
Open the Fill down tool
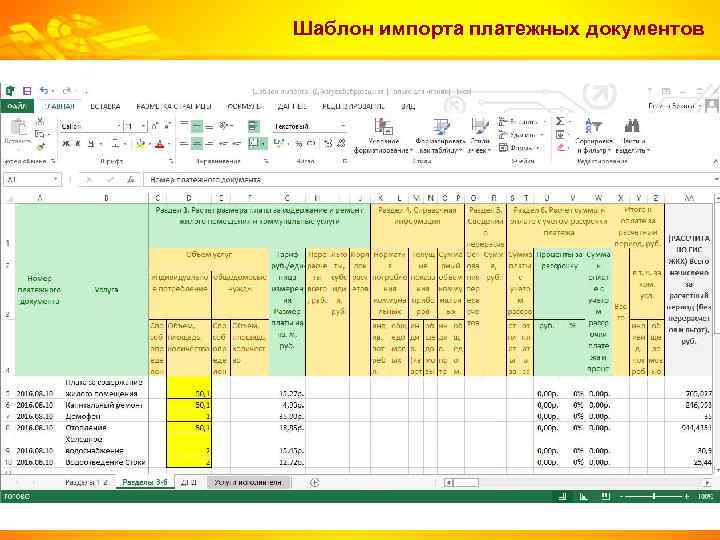pyautogui.click(x=560, y=135)
